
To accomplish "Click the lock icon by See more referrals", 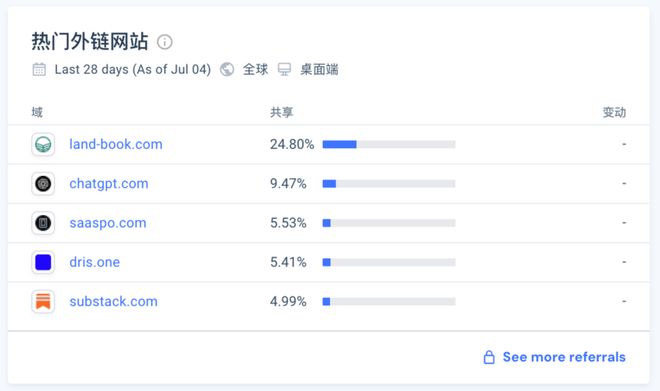I will (489, 357).
